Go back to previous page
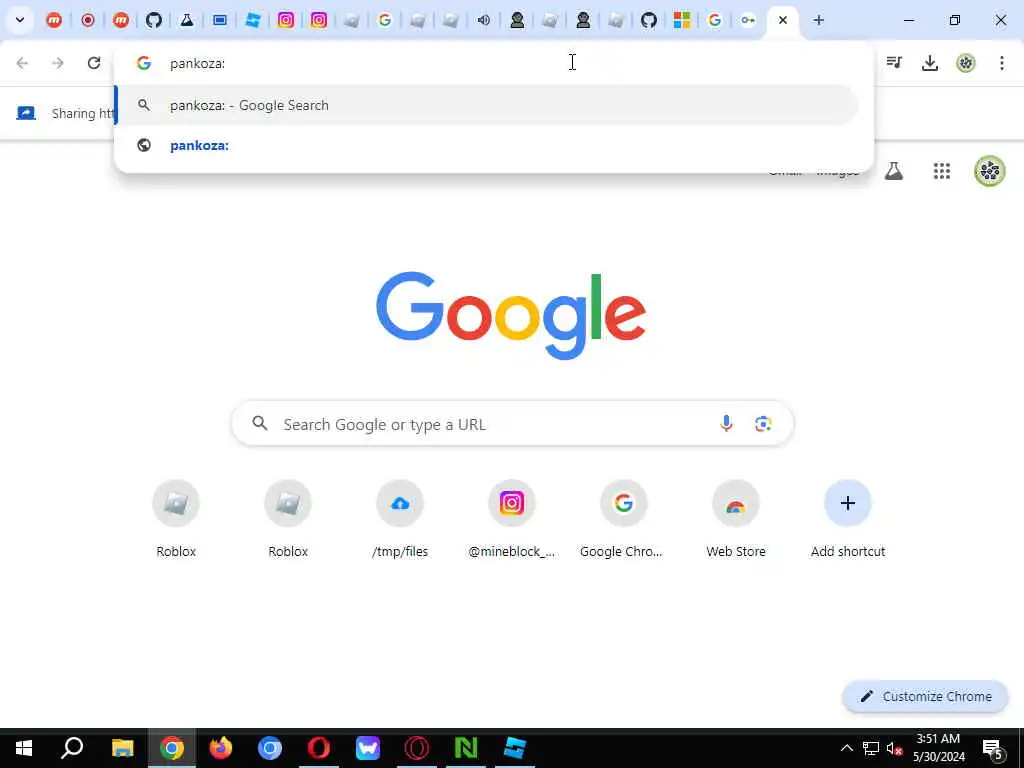Image resolution: width=1024 pixels, height=768 pixels. pos(22,63)
